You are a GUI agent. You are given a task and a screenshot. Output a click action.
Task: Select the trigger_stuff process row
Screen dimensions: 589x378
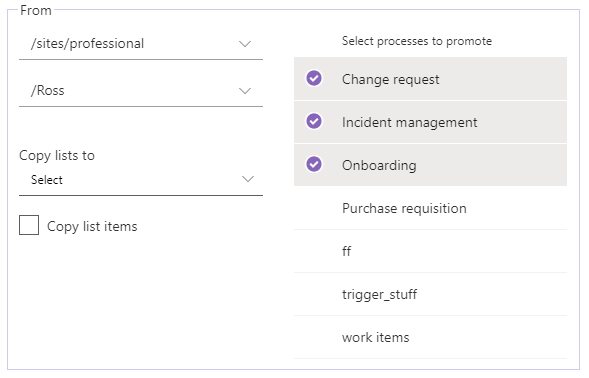(x=430, y=294)
